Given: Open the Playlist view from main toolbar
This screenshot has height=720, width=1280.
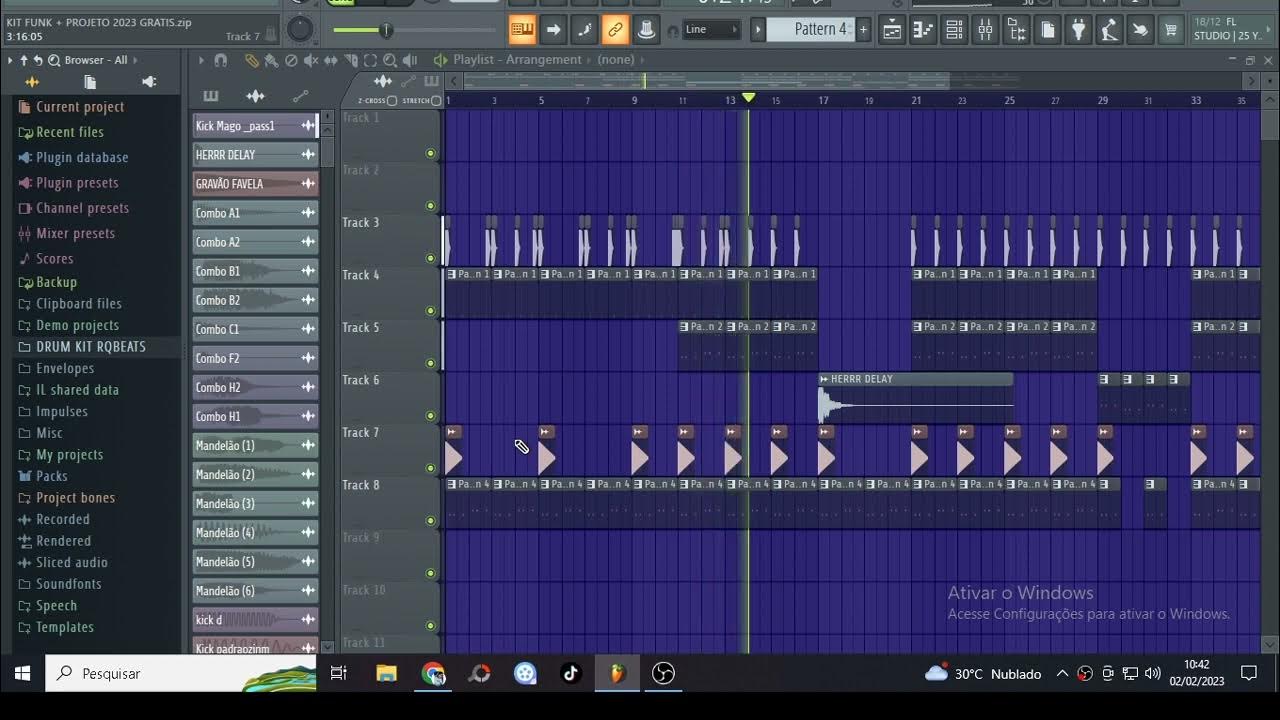Looking at the screenshot, I should click(892, 30).
